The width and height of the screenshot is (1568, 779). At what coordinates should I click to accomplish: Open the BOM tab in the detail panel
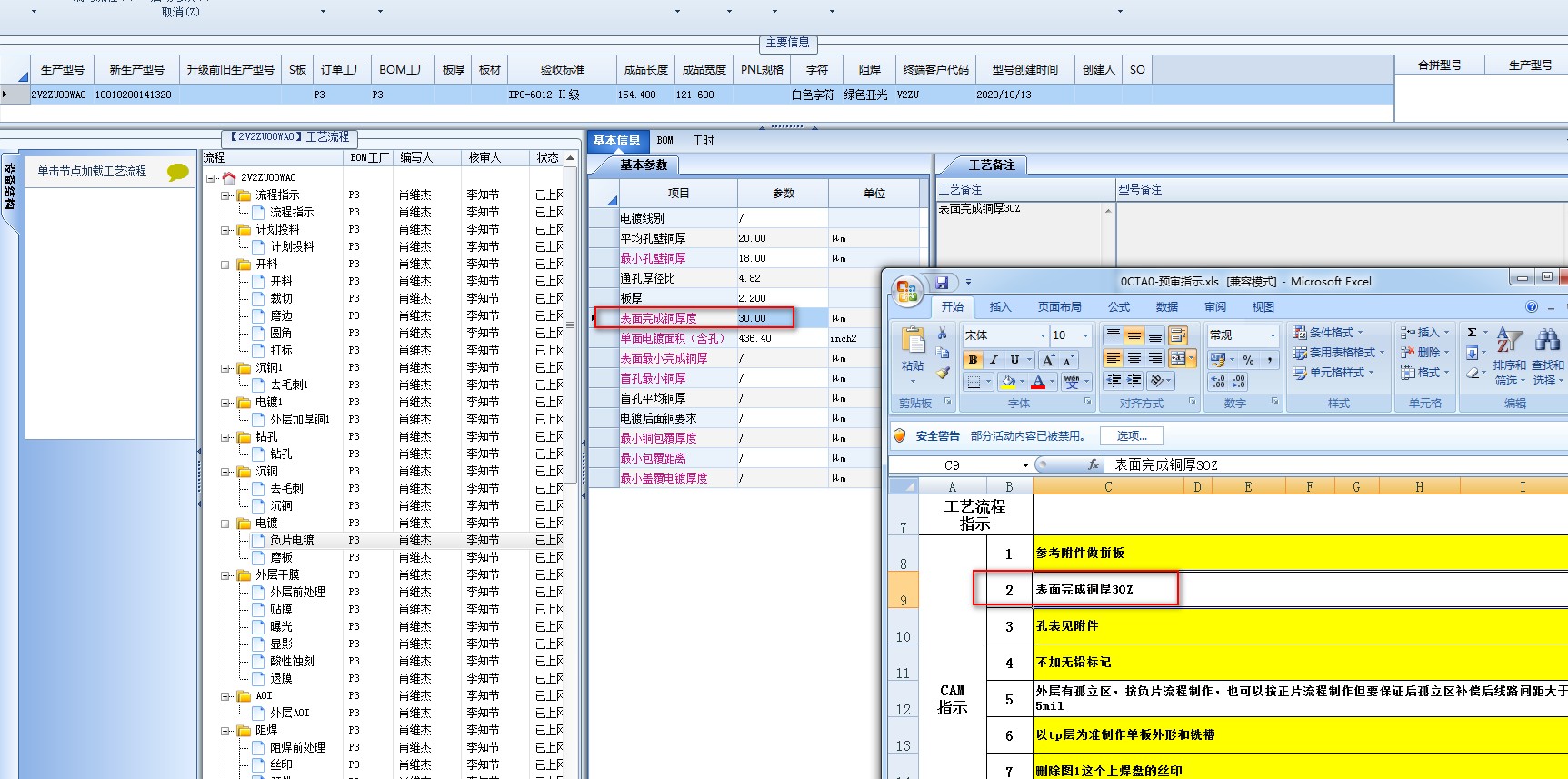click(x=665, y=141)
